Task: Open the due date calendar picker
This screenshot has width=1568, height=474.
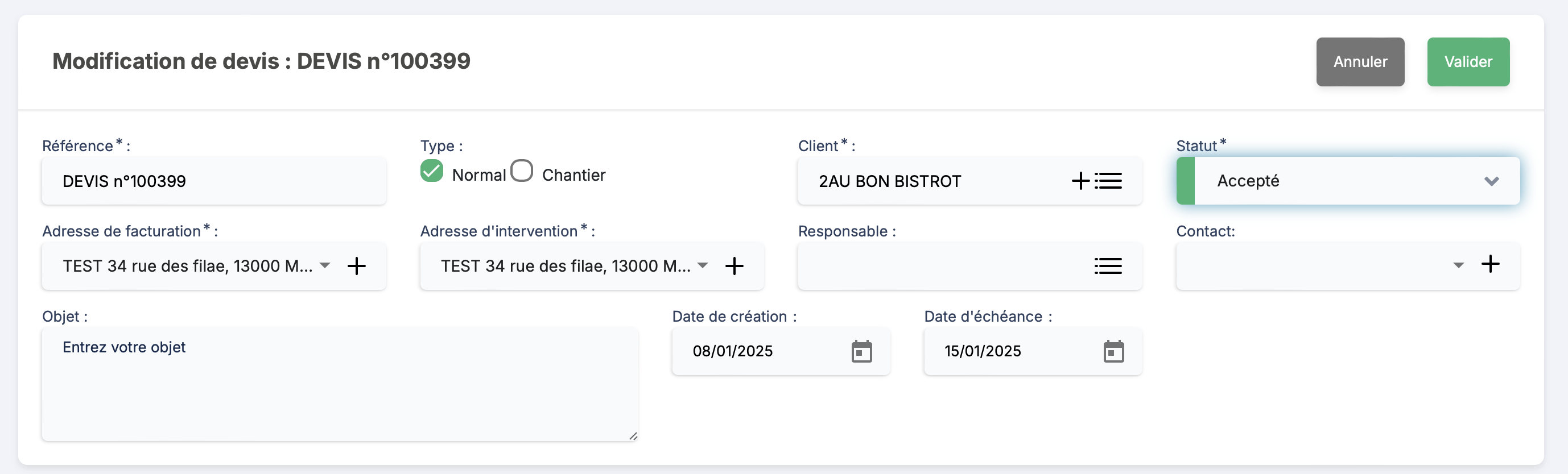Action: 1113,351
